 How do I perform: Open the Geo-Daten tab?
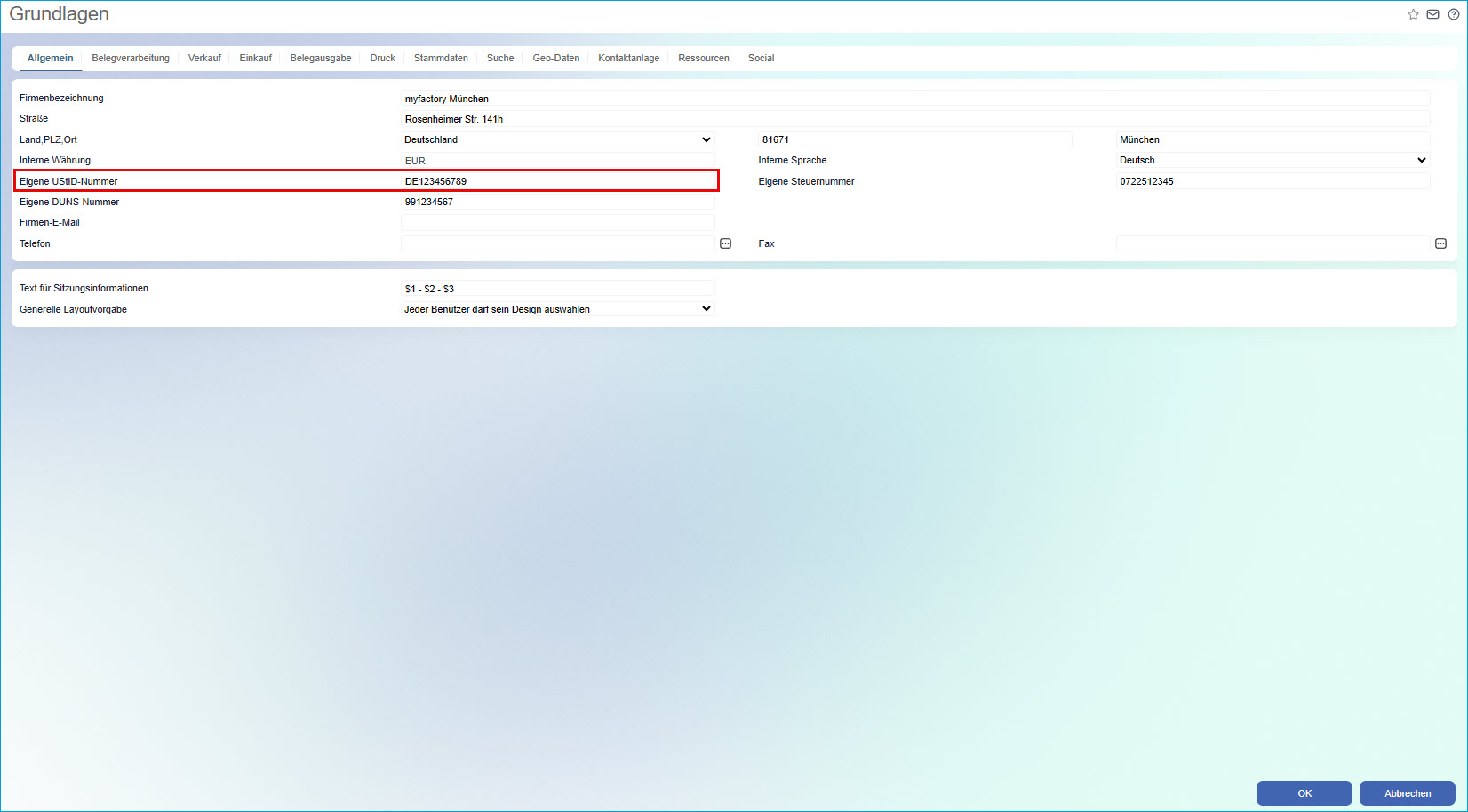pos(556,58)
